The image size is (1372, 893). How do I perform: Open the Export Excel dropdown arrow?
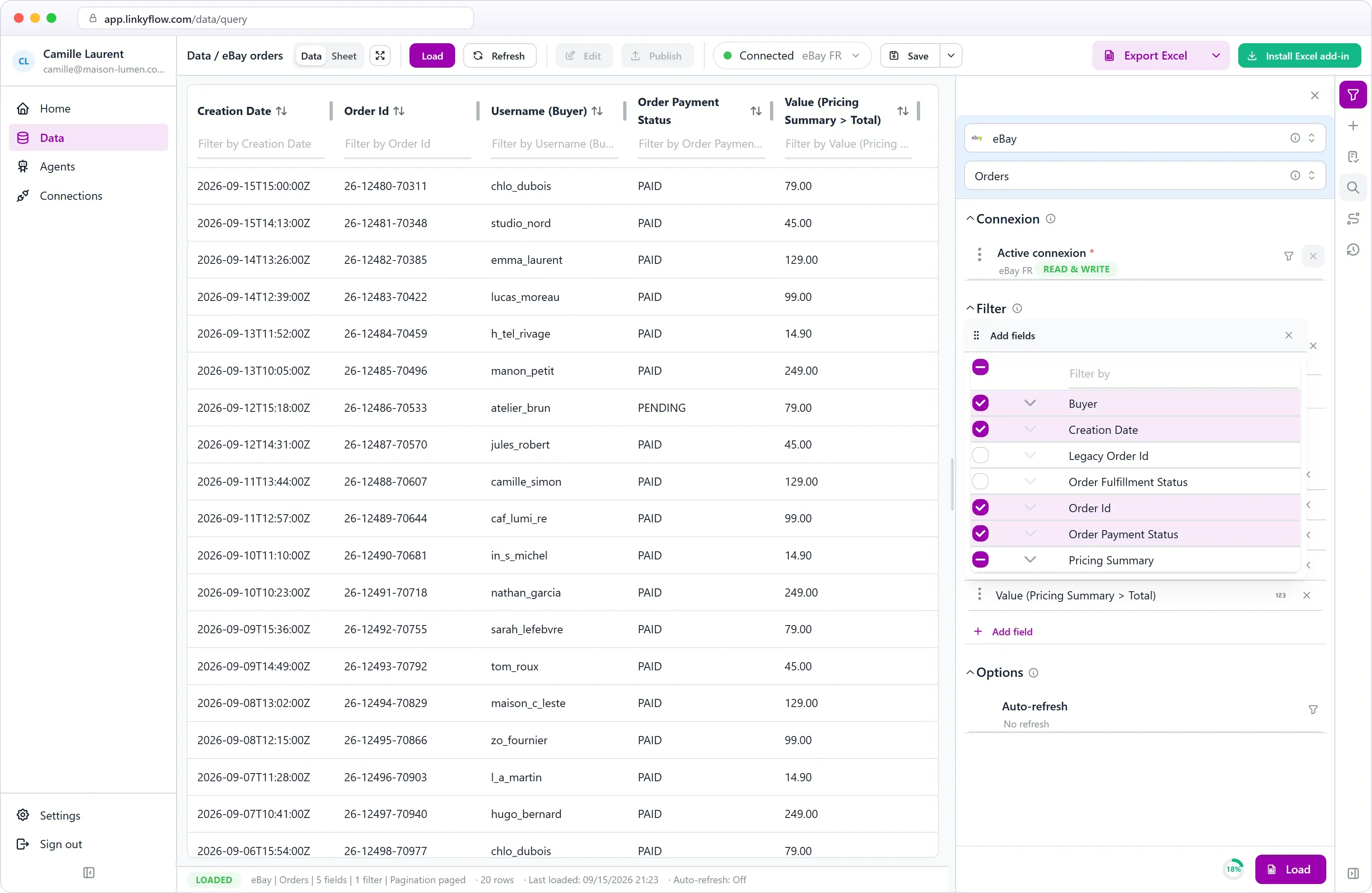coord(1216,55)
